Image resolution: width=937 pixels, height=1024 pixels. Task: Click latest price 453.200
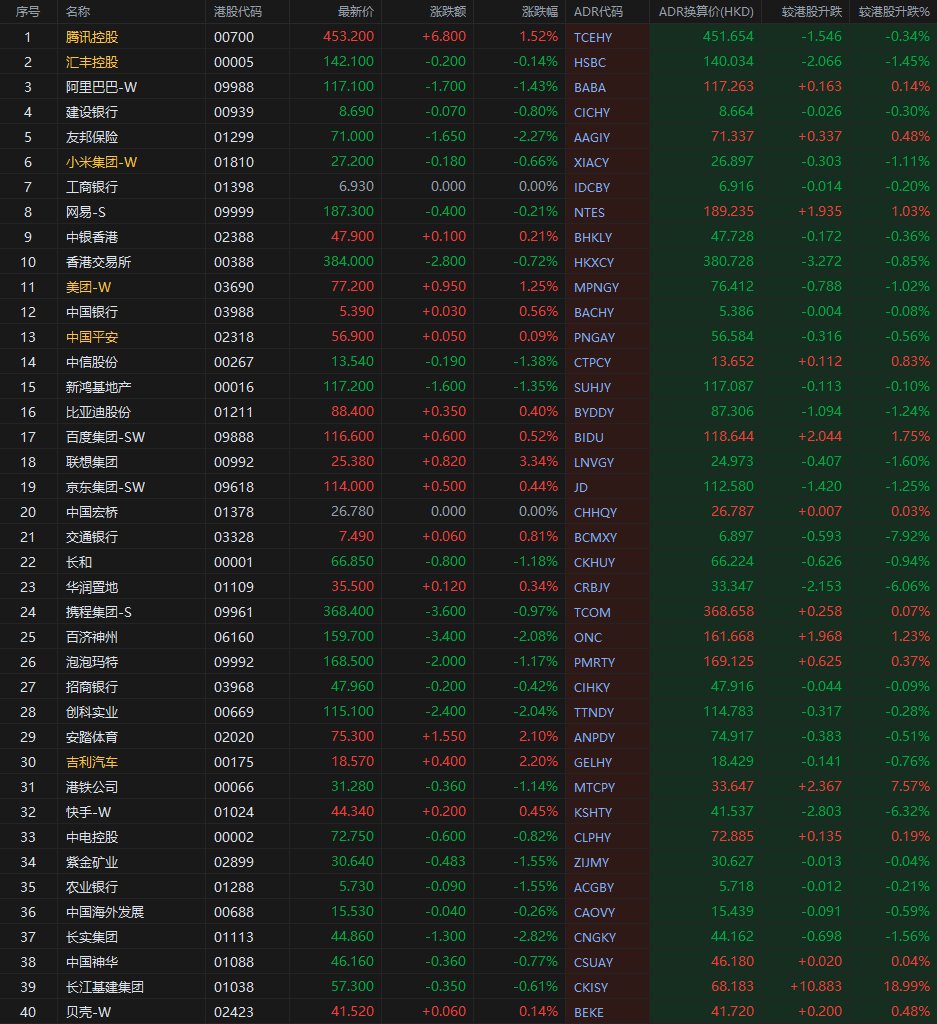pyautogui.click(x=349, y=36)
